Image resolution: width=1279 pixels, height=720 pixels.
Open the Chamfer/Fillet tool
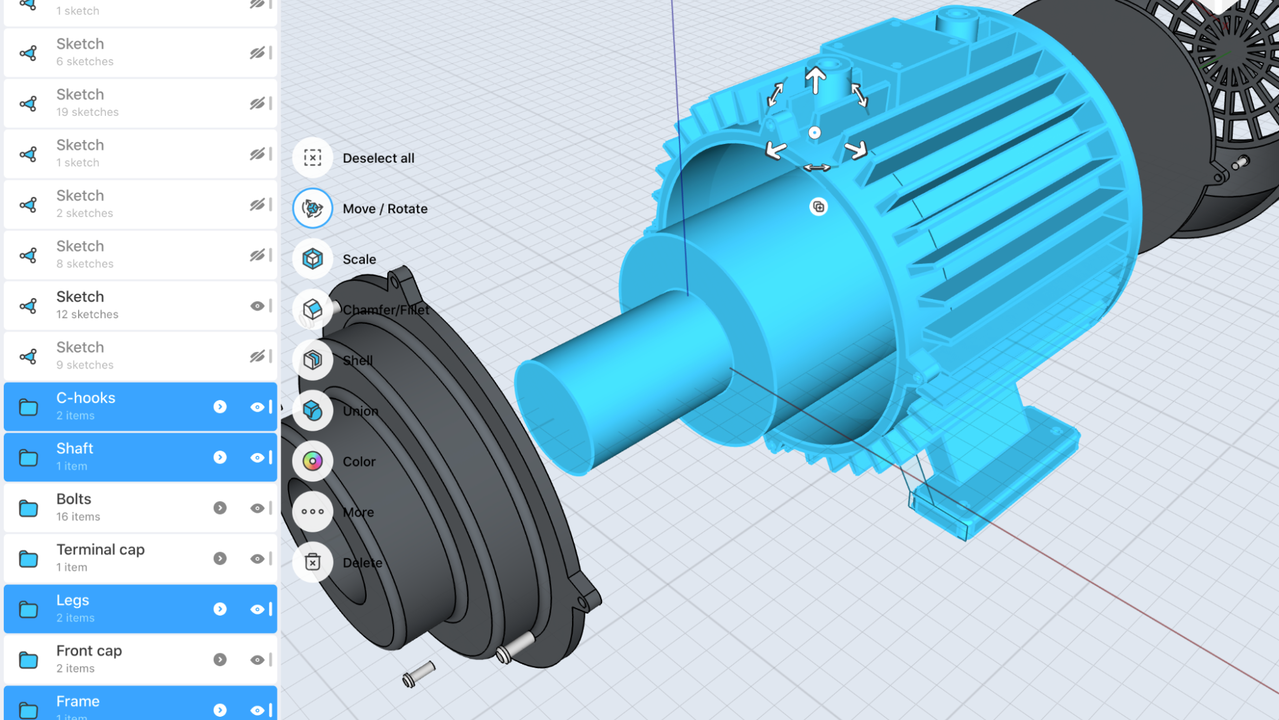tap(312, 309)
